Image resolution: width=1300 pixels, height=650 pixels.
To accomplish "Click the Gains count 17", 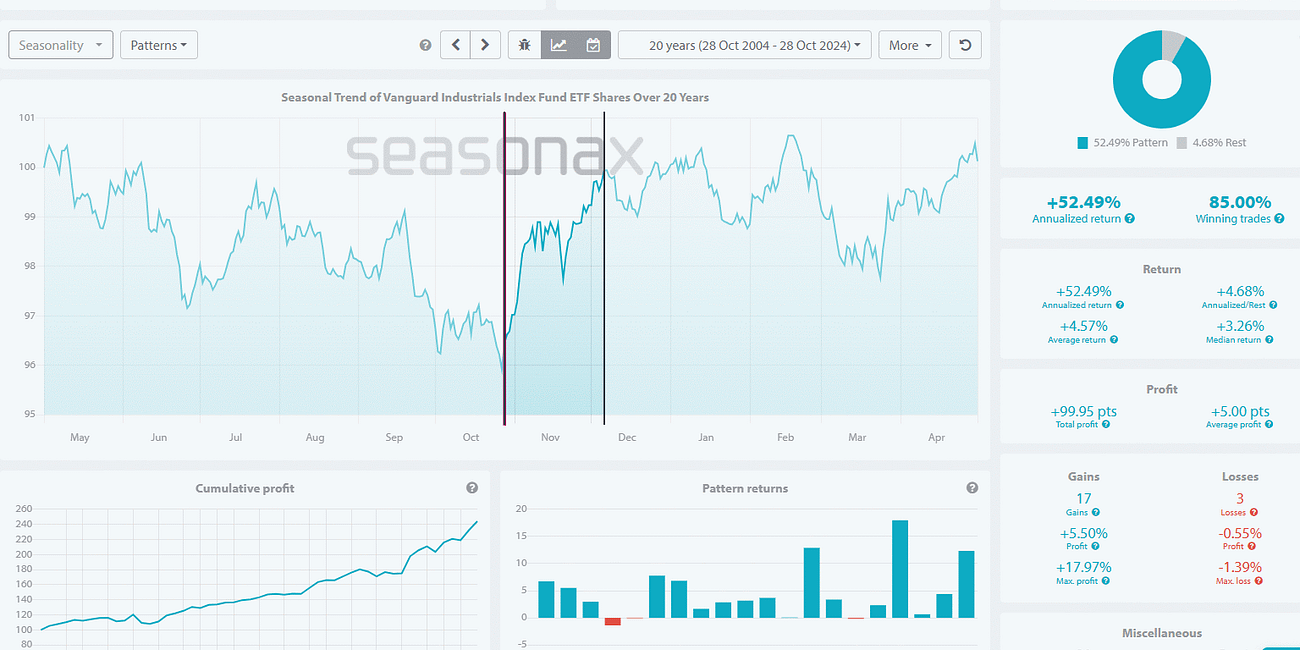I will click(1083, 498).
